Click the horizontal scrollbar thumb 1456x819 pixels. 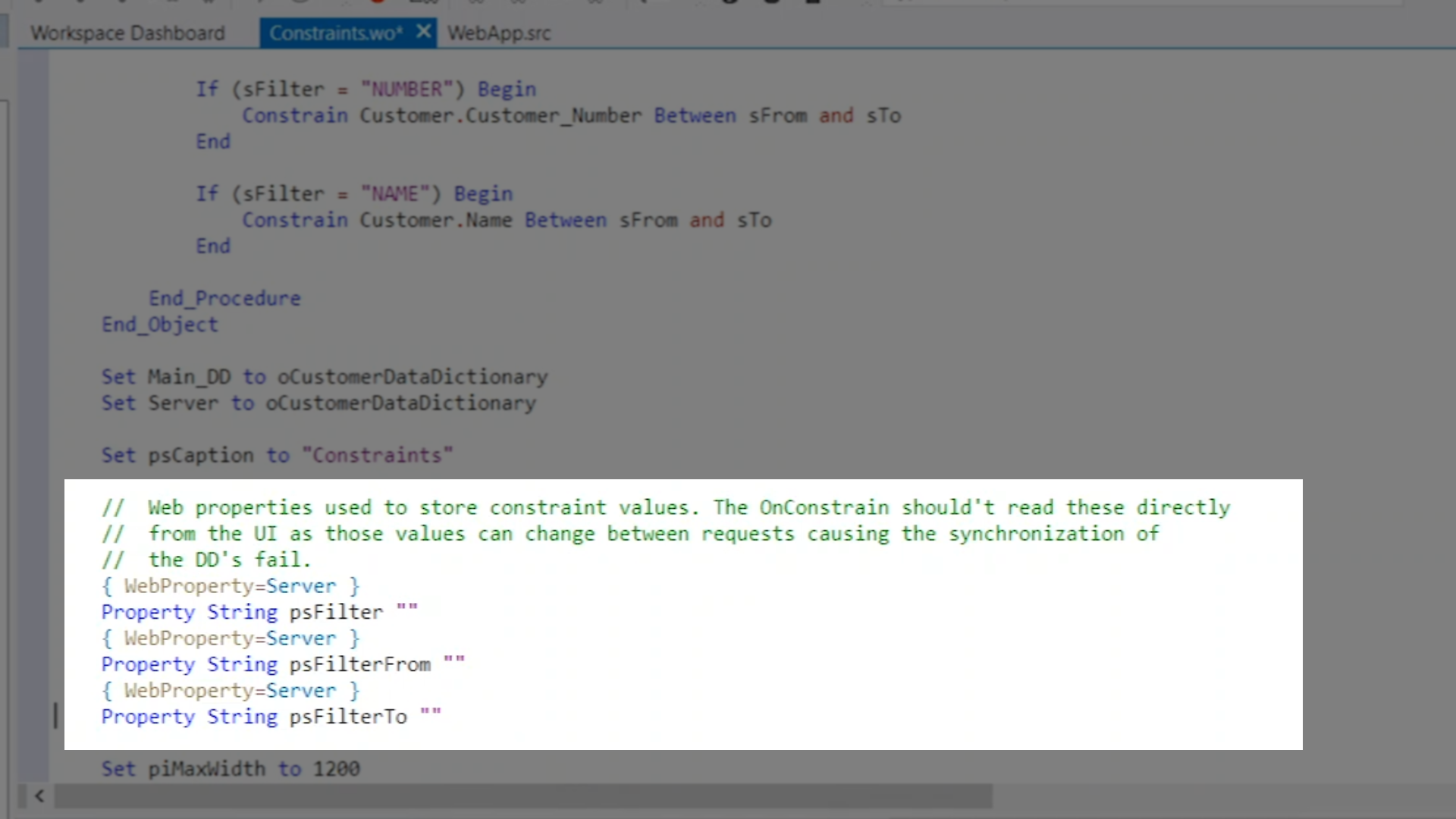(523, 796)
